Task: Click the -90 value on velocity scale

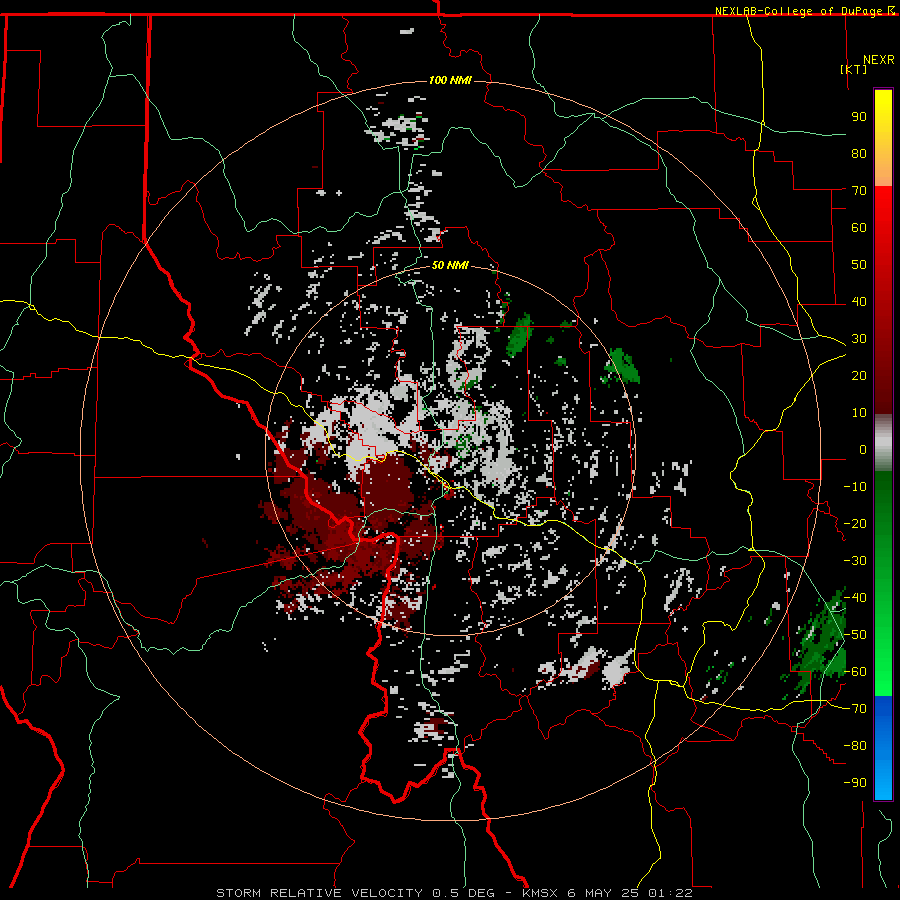Action: click(x=855, y=783)
